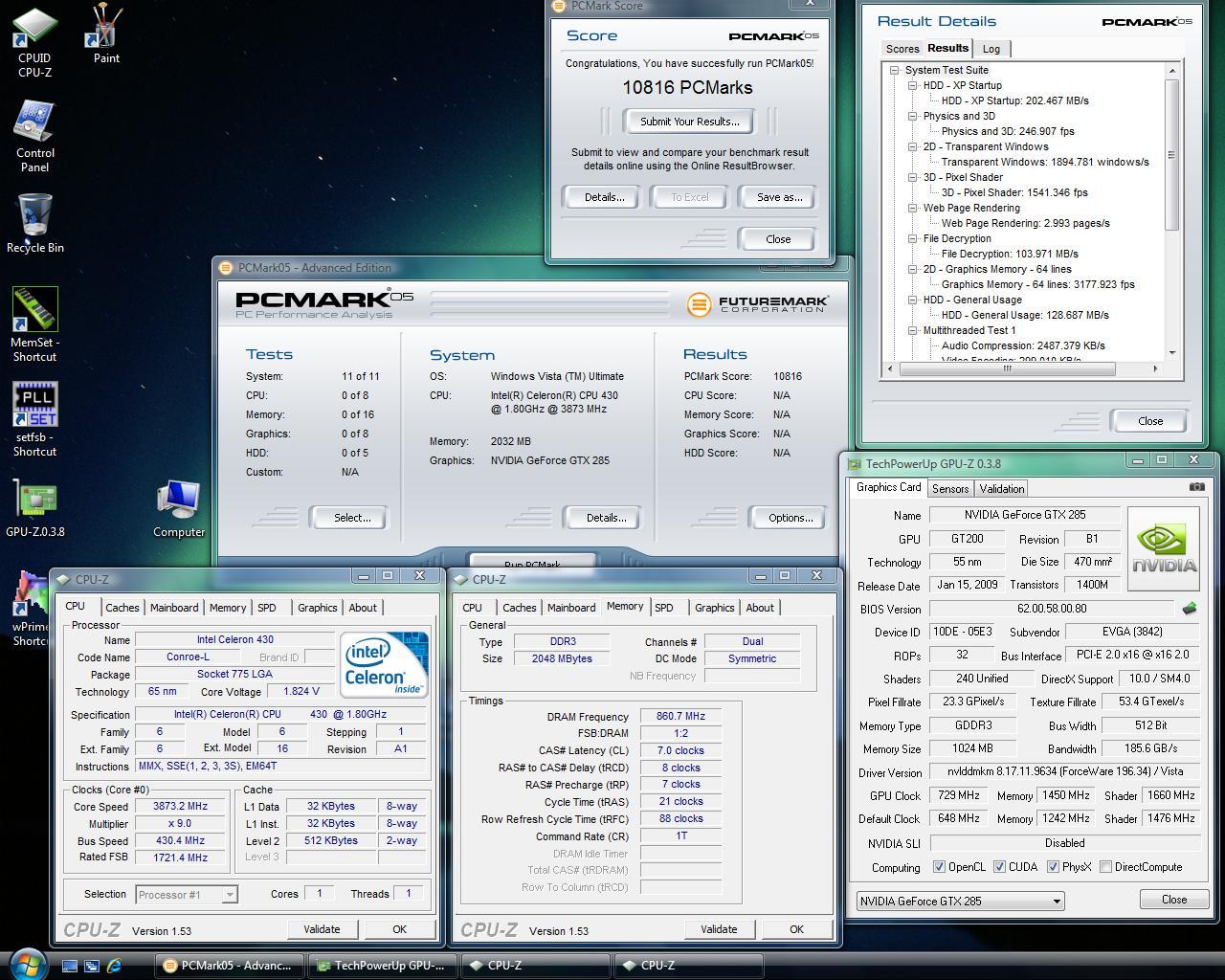
Task: Click the GPU-Z screenshot camera icon
Action: pyautogui.click(x=1196, y=486)
